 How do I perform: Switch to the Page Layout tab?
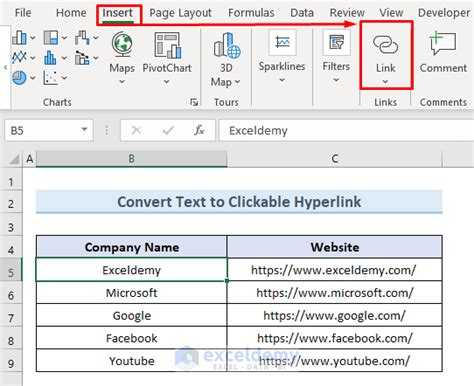[180, 13]
